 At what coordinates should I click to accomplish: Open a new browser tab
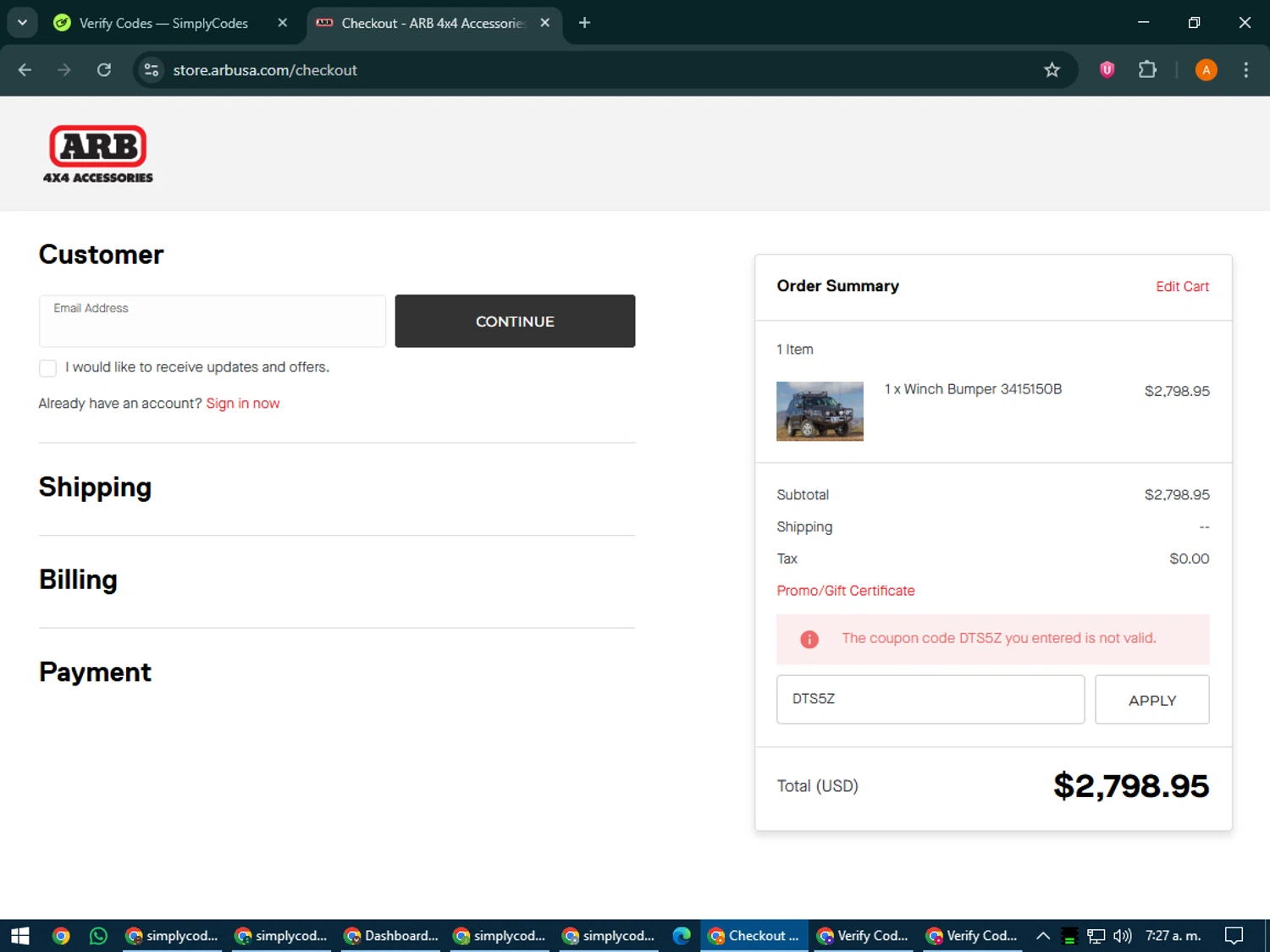[x=584, y=23]
